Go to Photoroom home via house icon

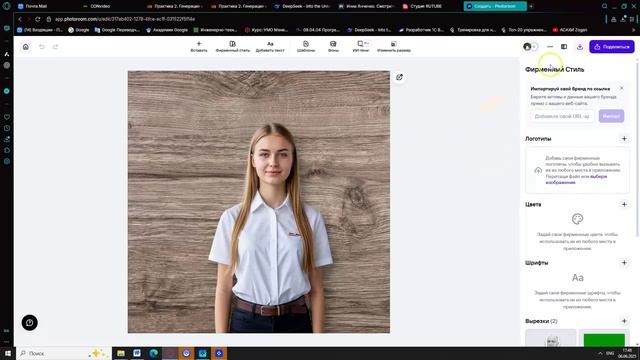[26, 47]
